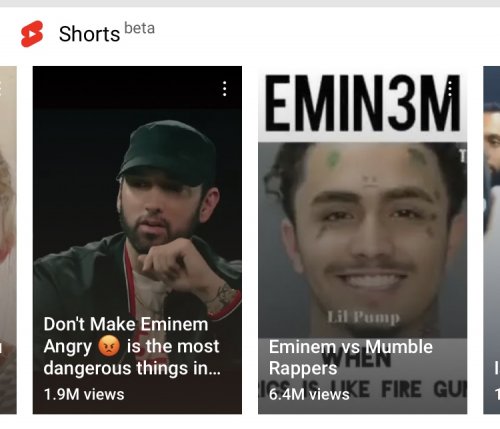Open the Eminem vs Mumble Rappers short

(363, 240)
